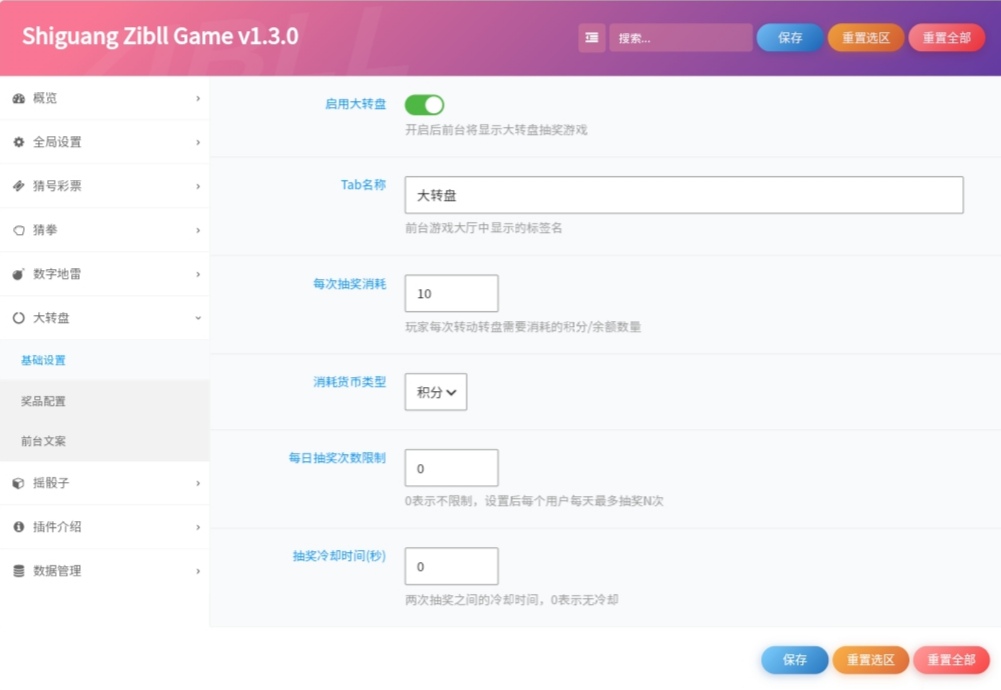Click the expand-all list icon beside search
The height and width of the screenshot is (690, 1001).
click(592, 38)
